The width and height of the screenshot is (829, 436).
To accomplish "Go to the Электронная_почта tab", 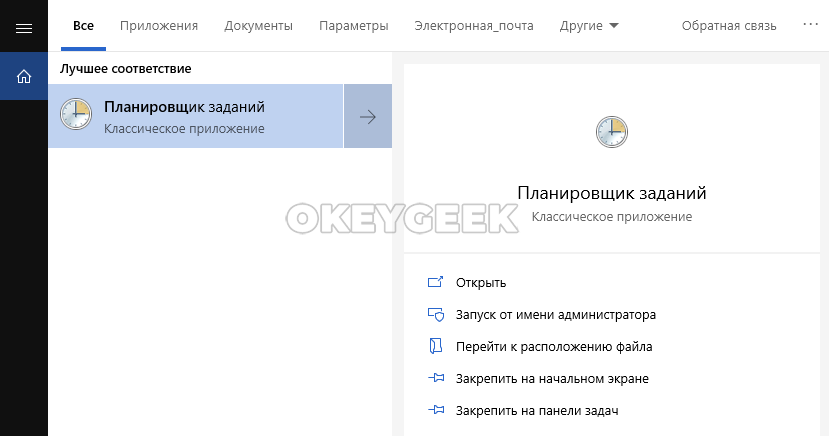I will tap(474, 26).
